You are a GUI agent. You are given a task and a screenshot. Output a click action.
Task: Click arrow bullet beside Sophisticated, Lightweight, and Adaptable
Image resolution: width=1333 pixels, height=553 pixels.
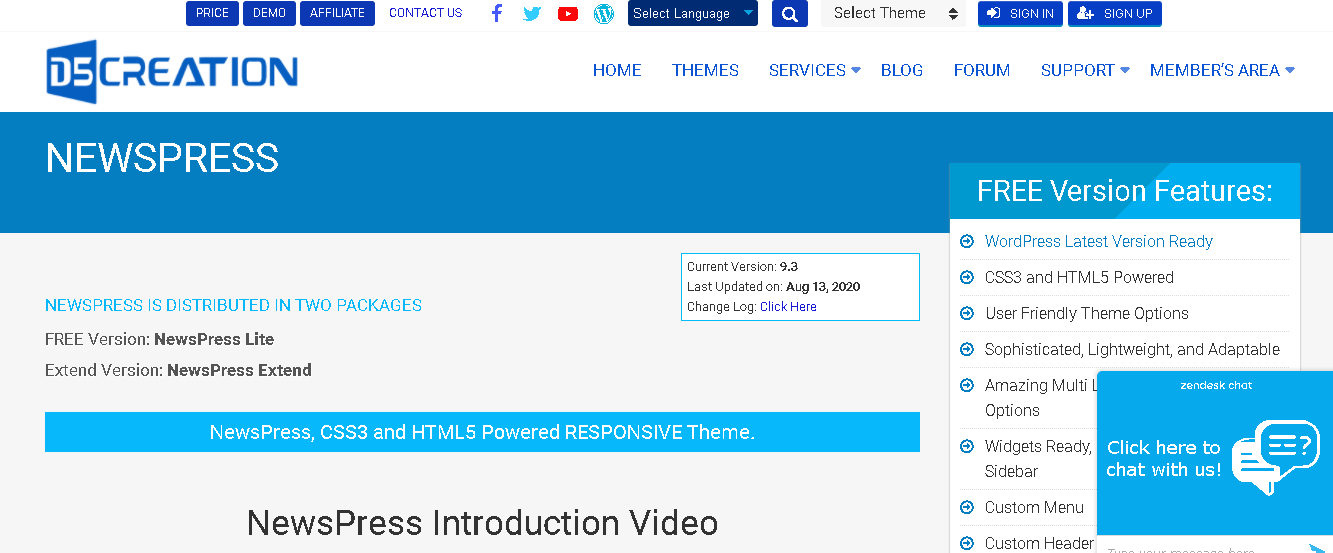click(x=967, y=349)
